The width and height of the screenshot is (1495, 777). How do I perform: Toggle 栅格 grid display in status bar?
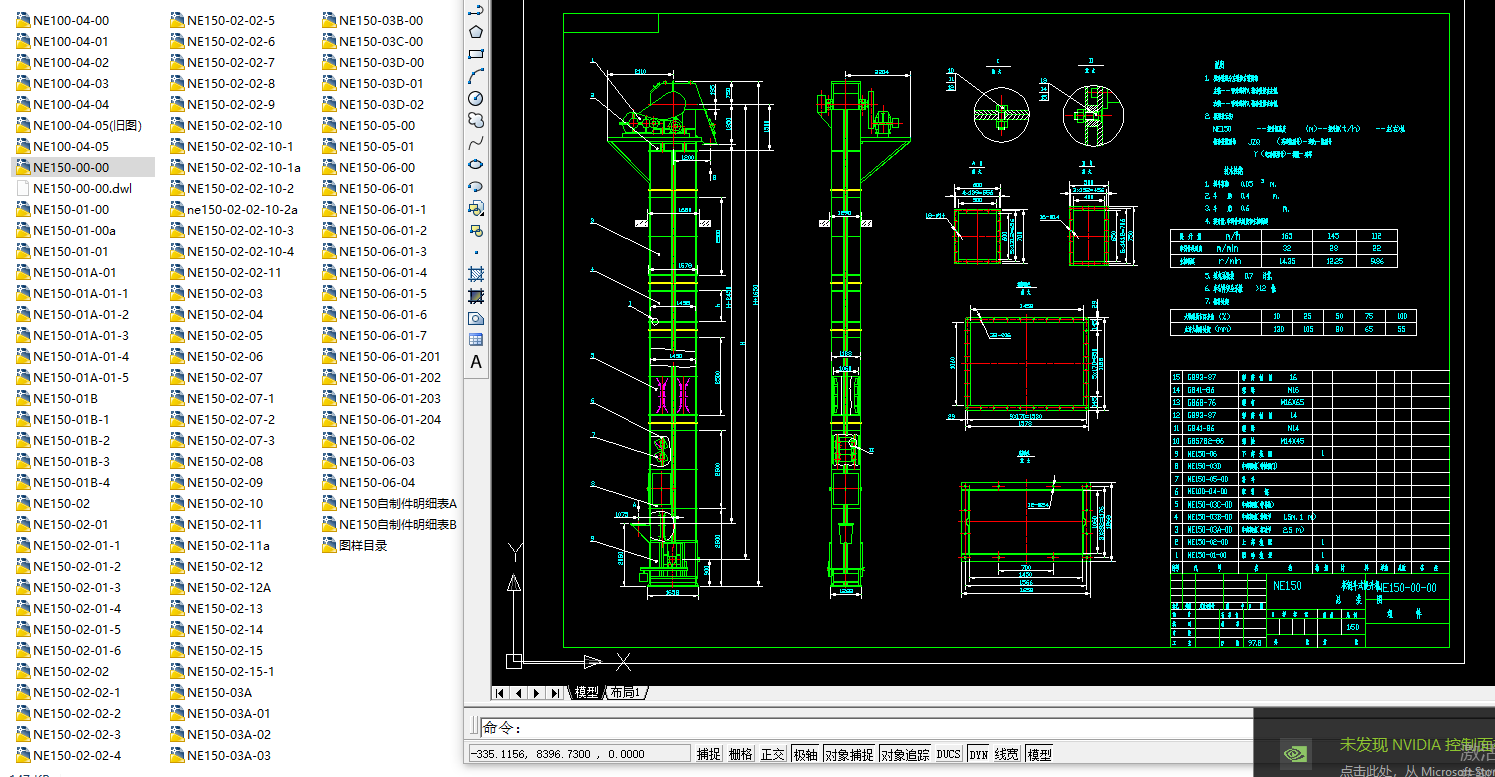point(740,754)
